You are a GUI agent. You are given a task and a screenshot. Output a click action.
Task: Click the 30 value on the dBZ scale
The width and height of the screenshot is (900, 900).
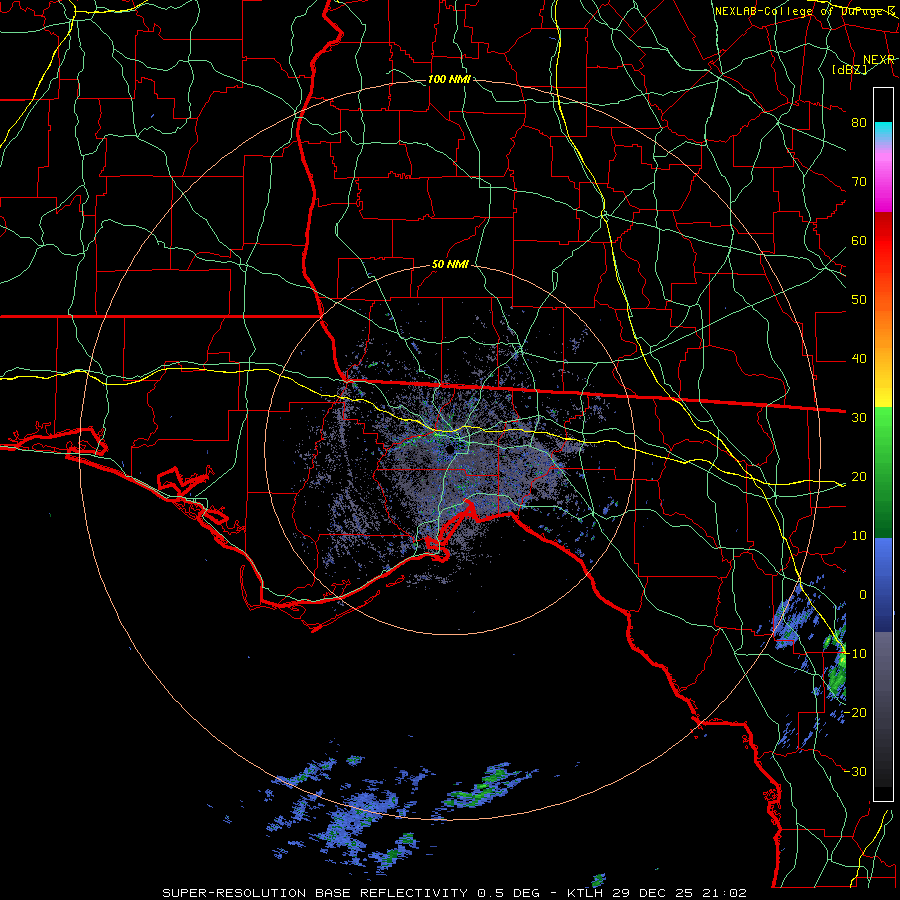[859, 418]
